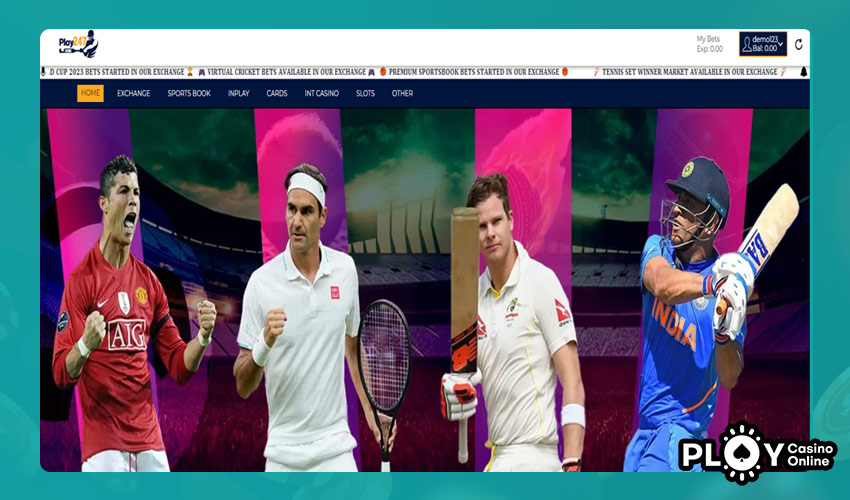The image size is (850, 500).
Task: Open INT CASINO from the menu
Action: (321, 93)
